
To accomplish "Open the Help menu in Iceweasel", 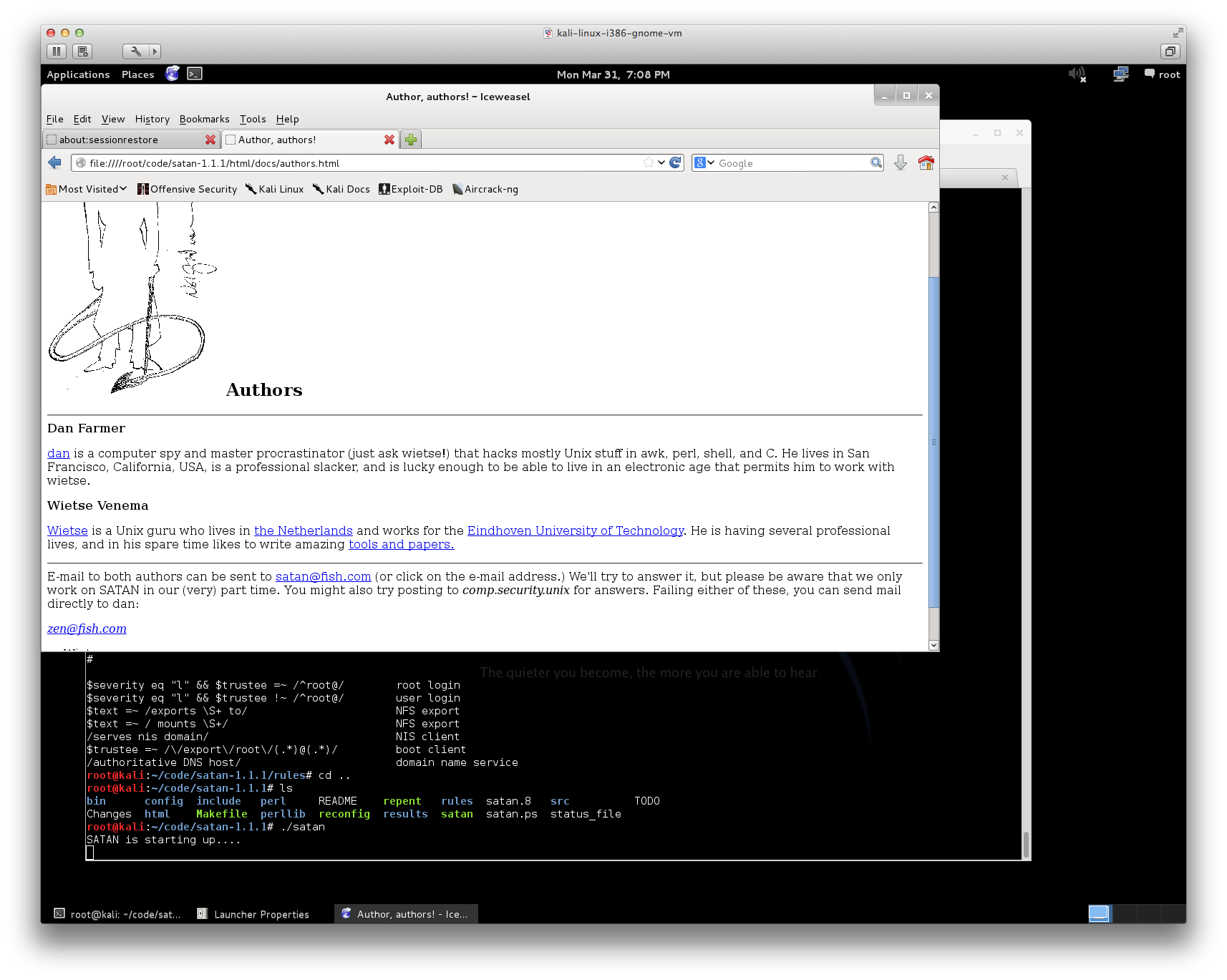I will point(288,119).
